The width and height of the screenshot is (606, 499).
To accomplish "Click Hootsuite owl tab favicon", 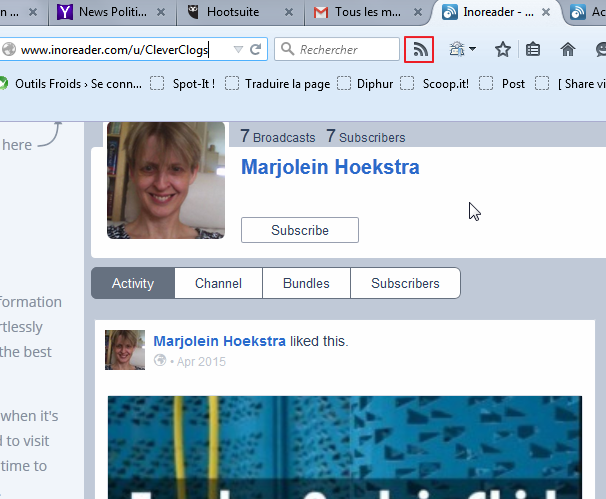I will [x=192, y=12].
